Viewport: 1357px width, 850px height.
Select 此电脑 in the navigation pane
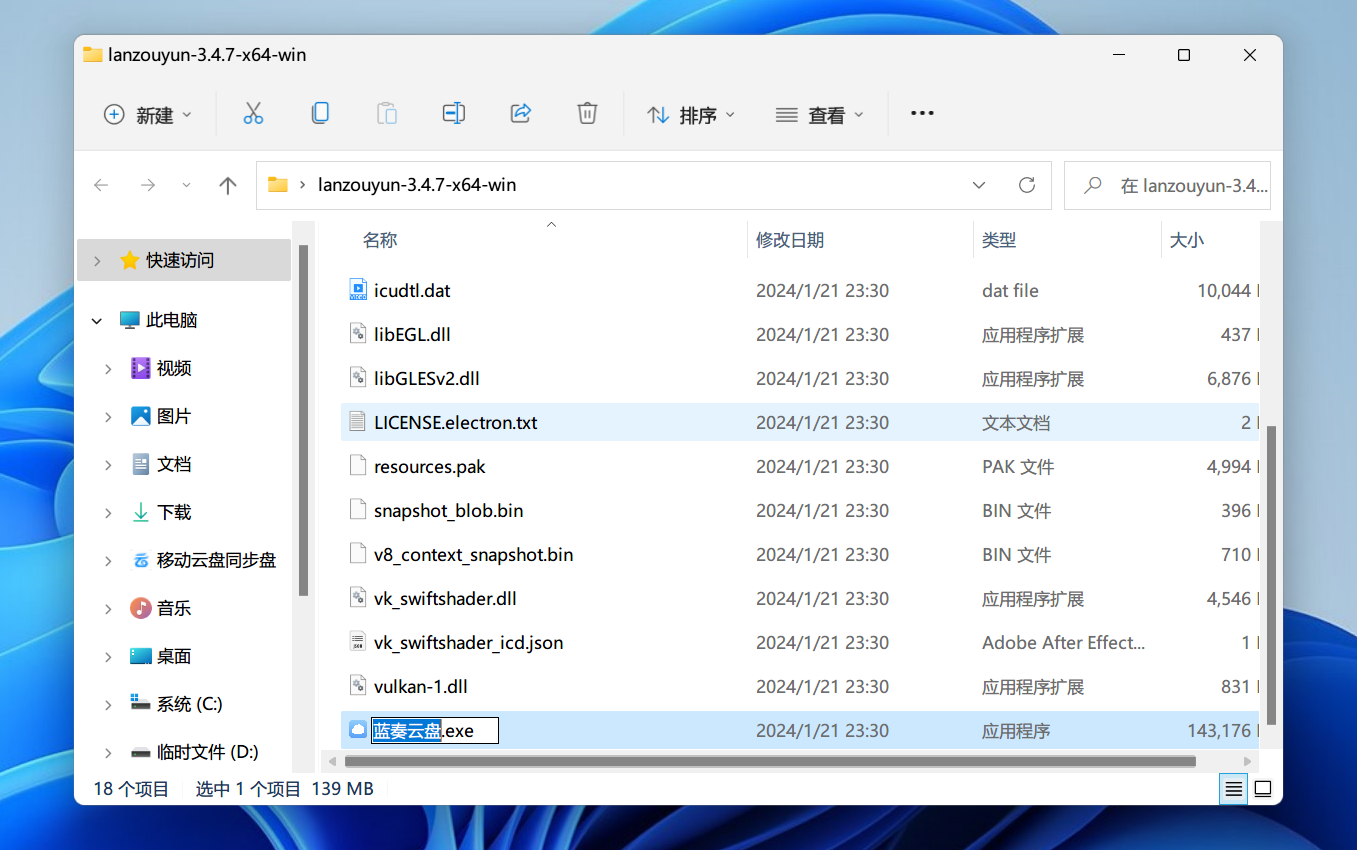click(172, 320)
